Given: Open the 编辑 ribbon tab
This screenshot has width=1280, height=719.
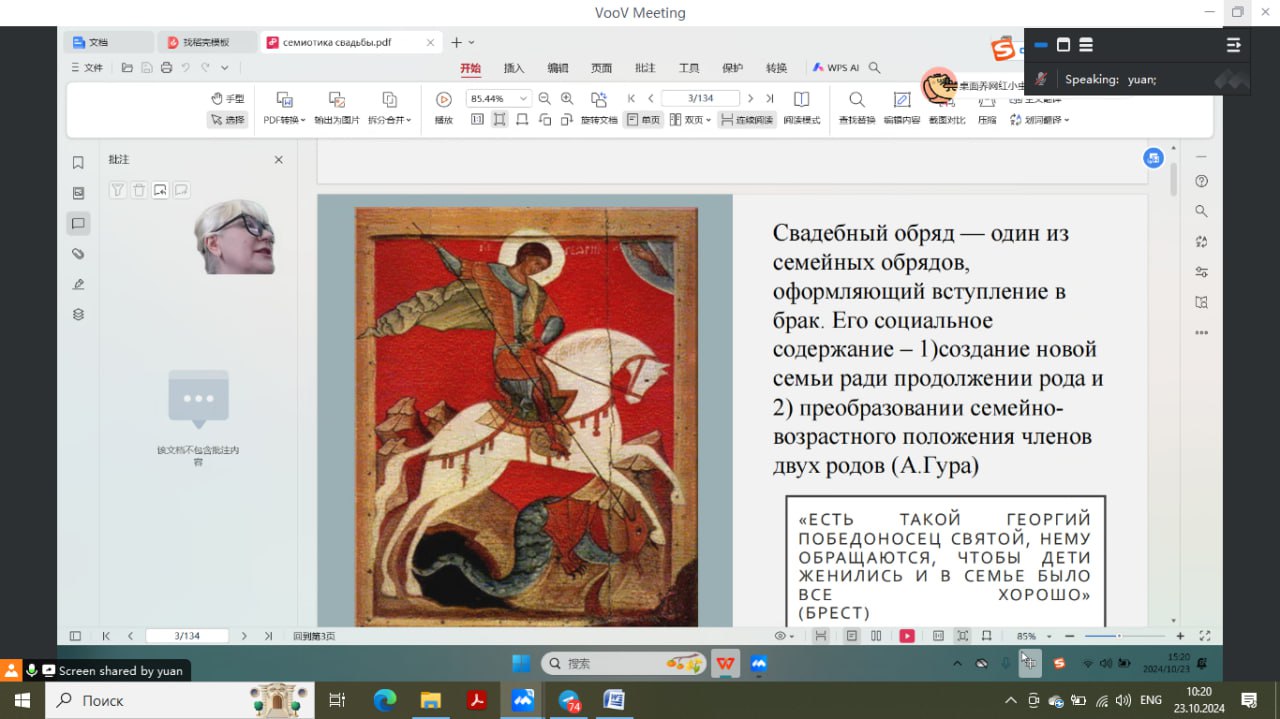Looking at the screenshot, I should tap(557, 68).
